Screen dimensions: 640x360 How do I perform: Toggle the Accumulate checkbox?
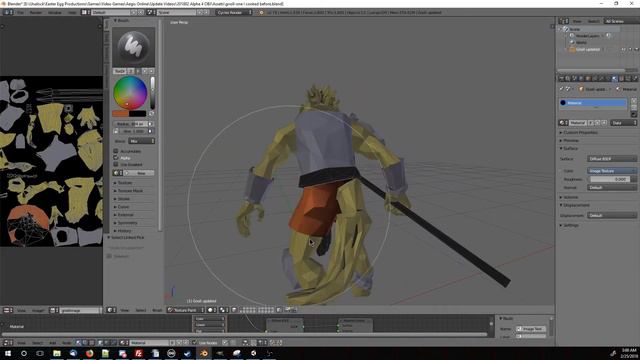[116, 151]
